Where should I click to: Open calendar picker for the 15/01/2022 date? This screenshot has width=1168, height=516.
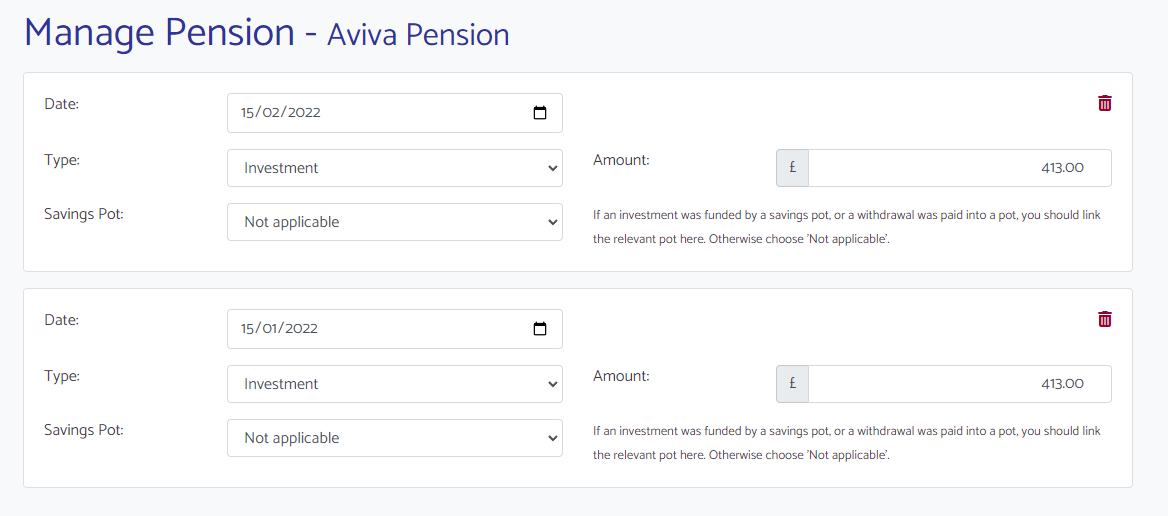tap(540, 329)
